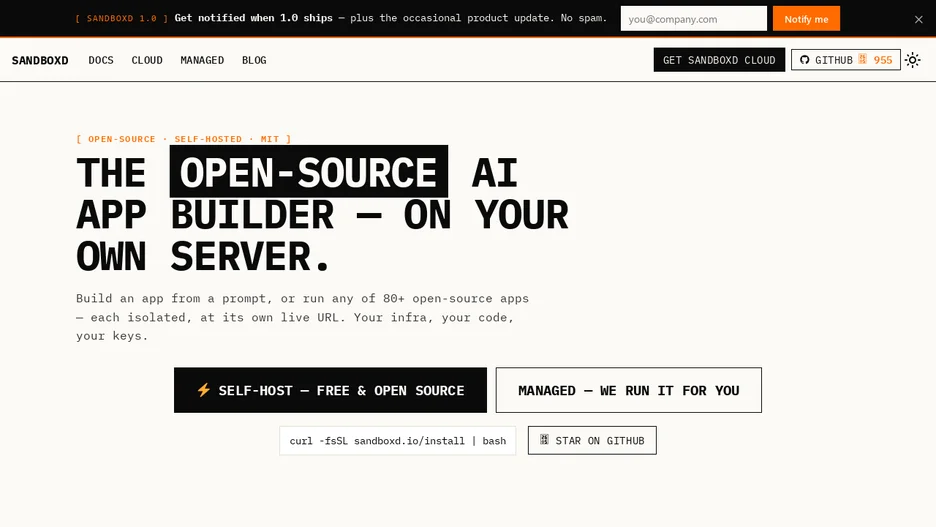This screenshot has width=936, height=527.
Task: Click the OPEN-SOURCE · SELF-HOSTED · MIT tagline
Action: [x=184, y=139]
